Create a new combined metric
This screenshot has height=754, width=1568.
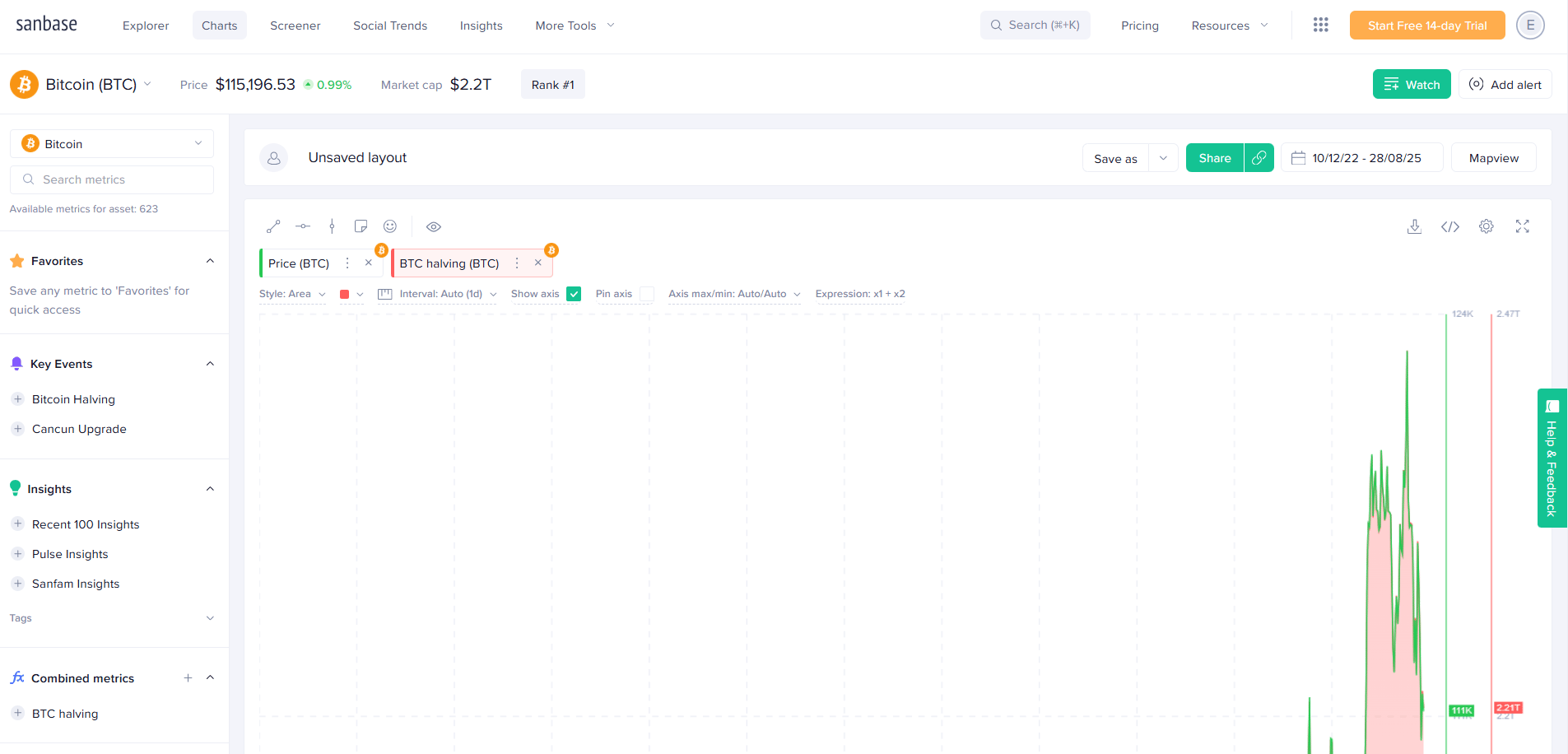point(188,678)
